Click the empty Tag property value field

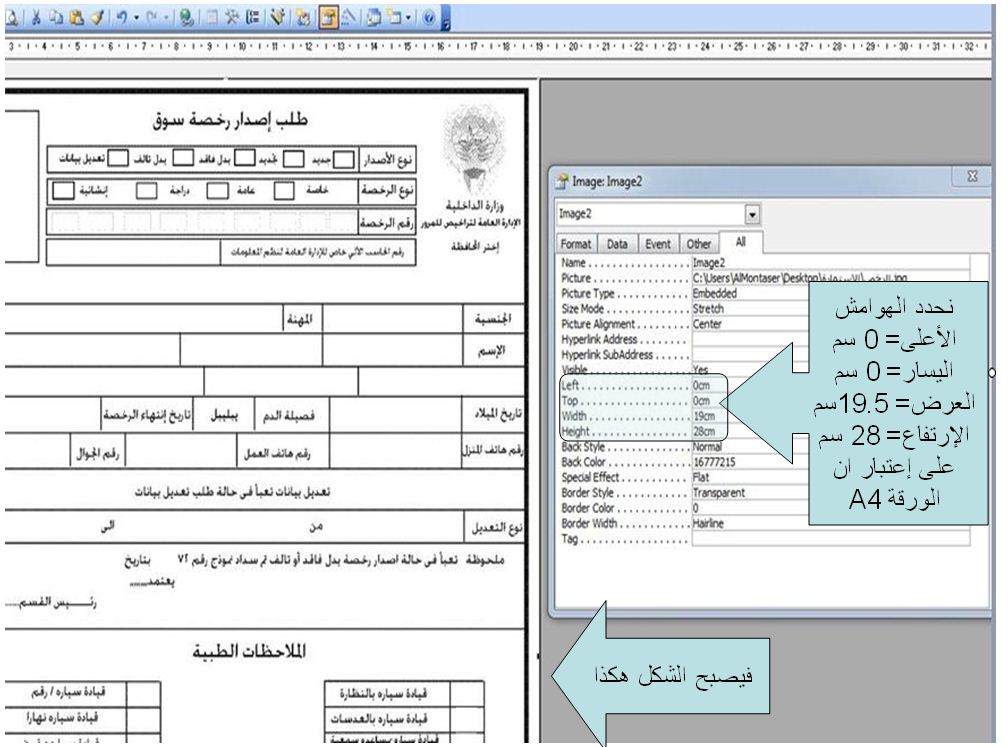(x=830, y=539)
